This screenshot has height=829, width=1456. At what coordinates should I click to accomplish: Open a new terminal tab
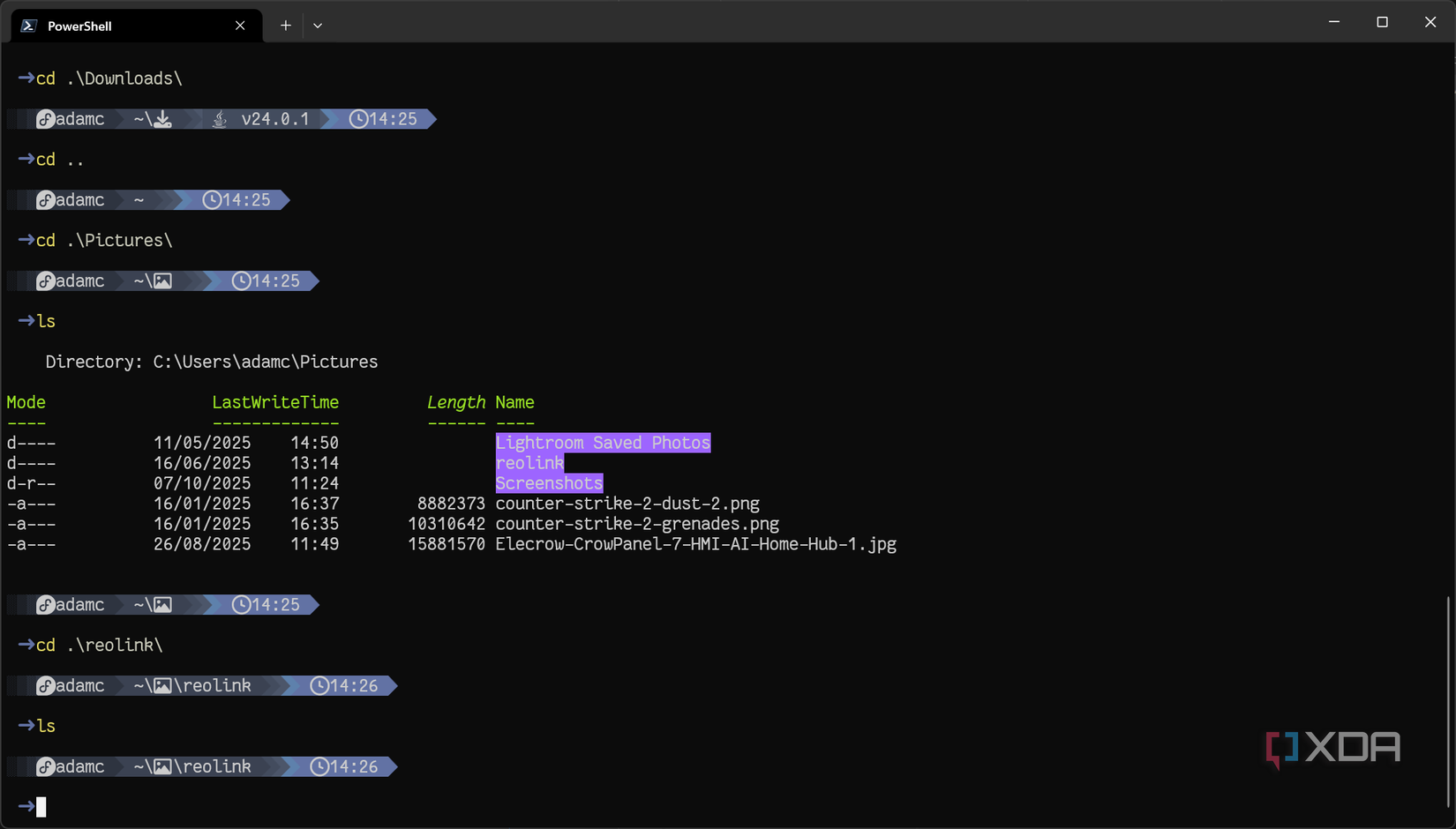click(285, 26)
